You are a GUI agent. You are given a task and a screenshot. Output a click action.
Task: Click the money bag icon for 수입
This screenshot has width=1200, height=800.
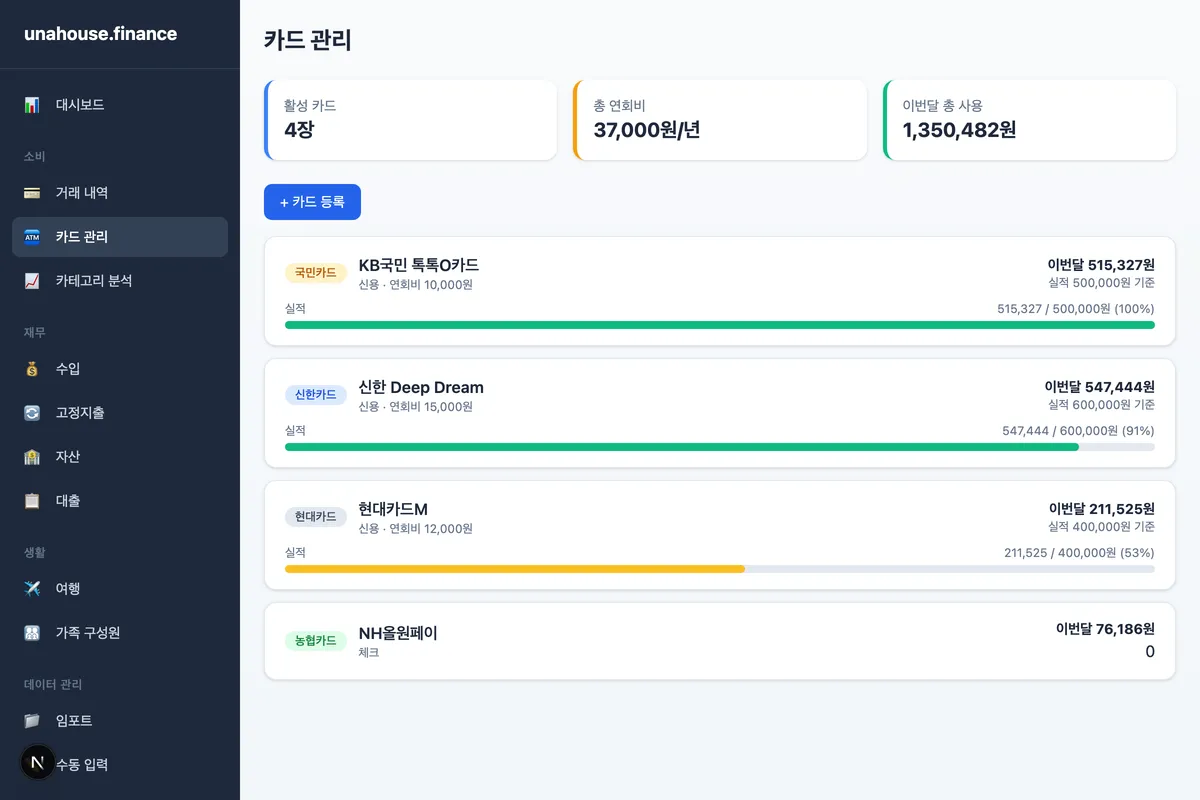(x=32, y=369)
